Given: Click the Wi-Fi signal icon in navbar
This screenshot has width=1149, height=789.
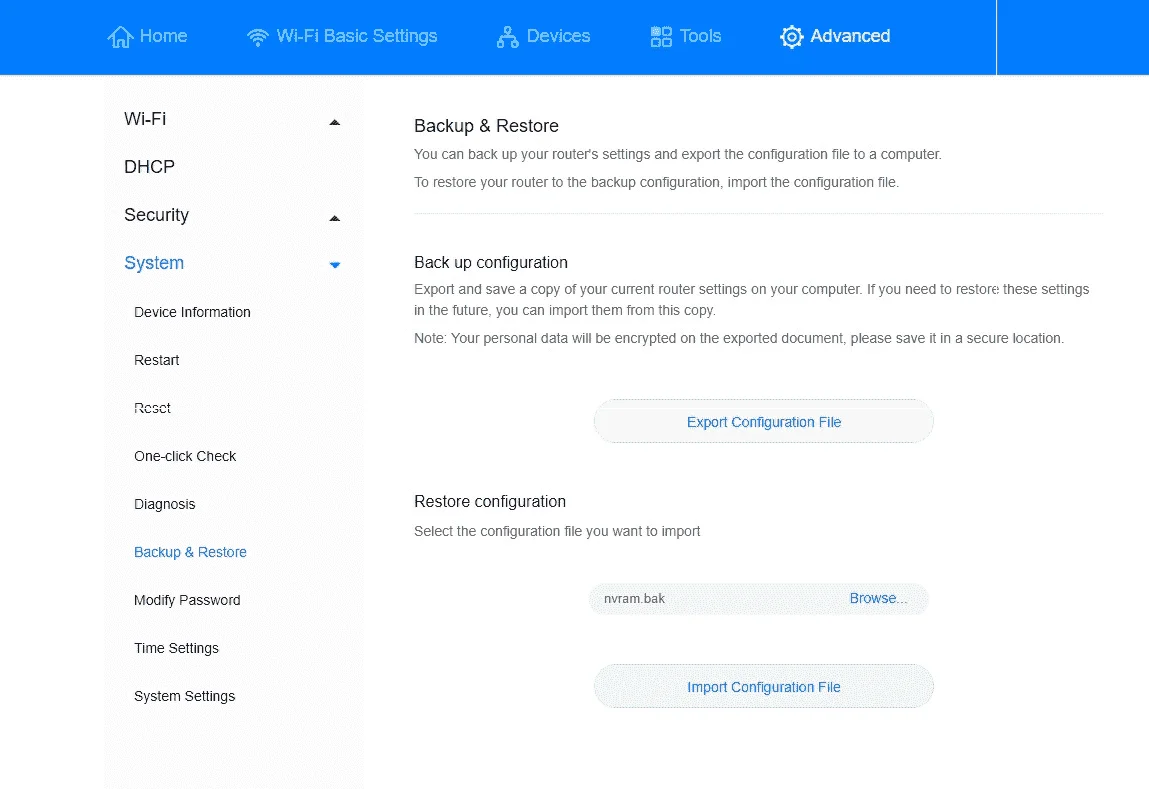Looking at the screenshot, I should point(257,37).
